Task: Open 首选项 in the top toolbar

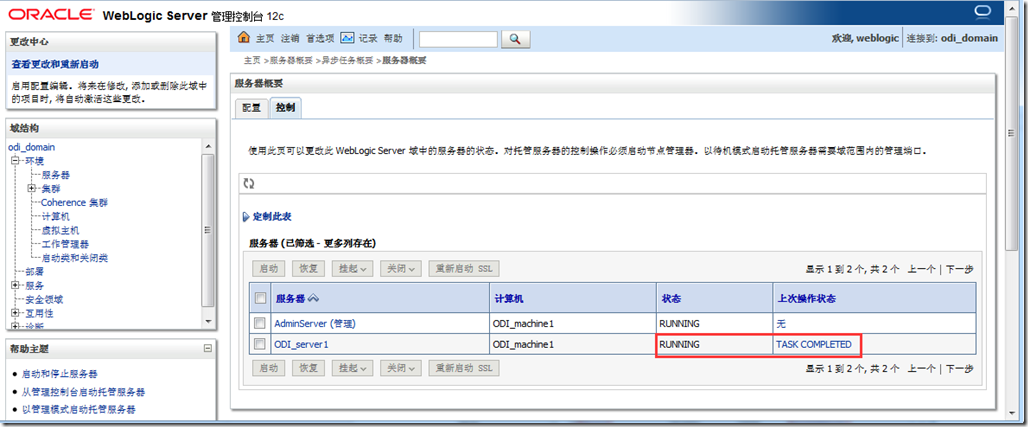Action: click(319, 39)
